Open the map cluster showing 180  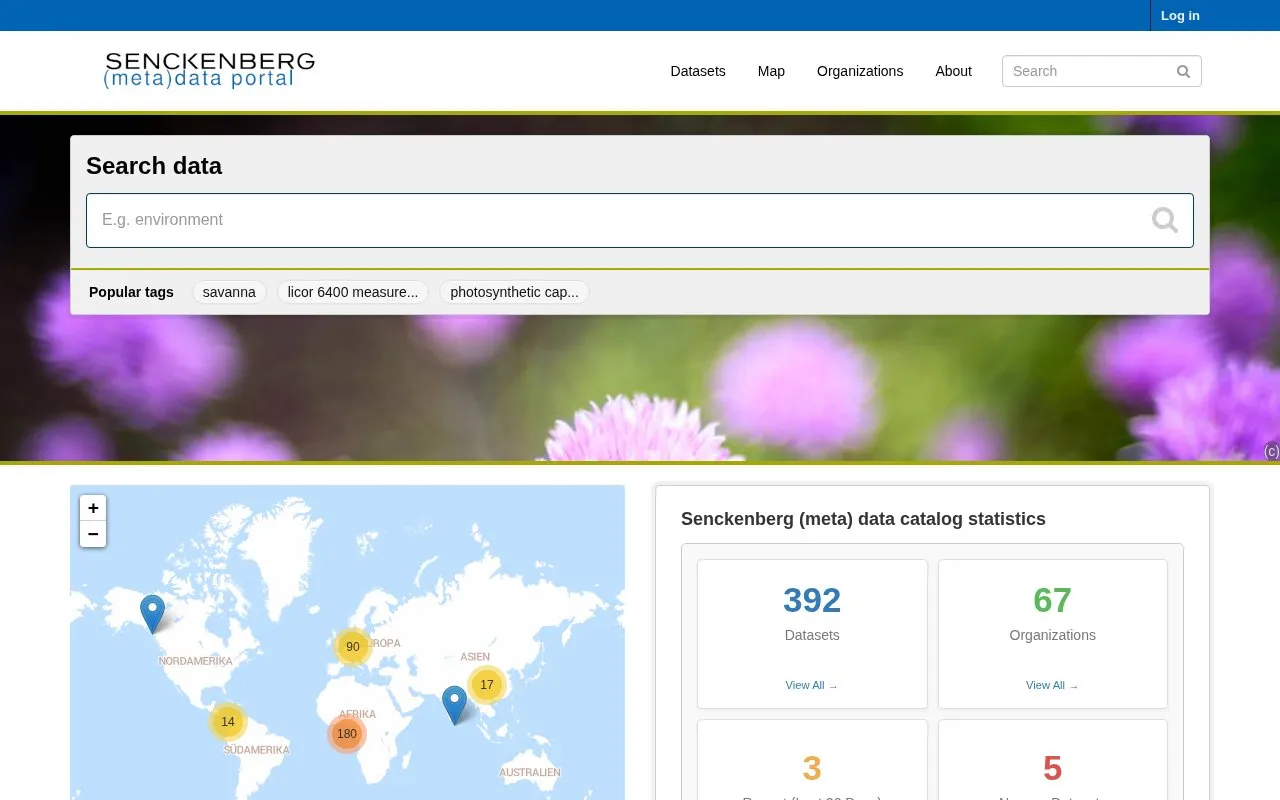[347, 734]
